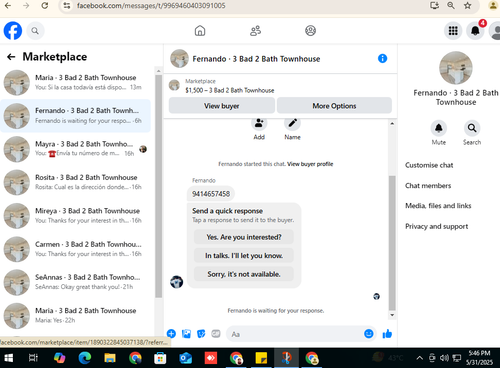Open the grid menu icon
The image size is (500, 368).
(x=453, y=31)
